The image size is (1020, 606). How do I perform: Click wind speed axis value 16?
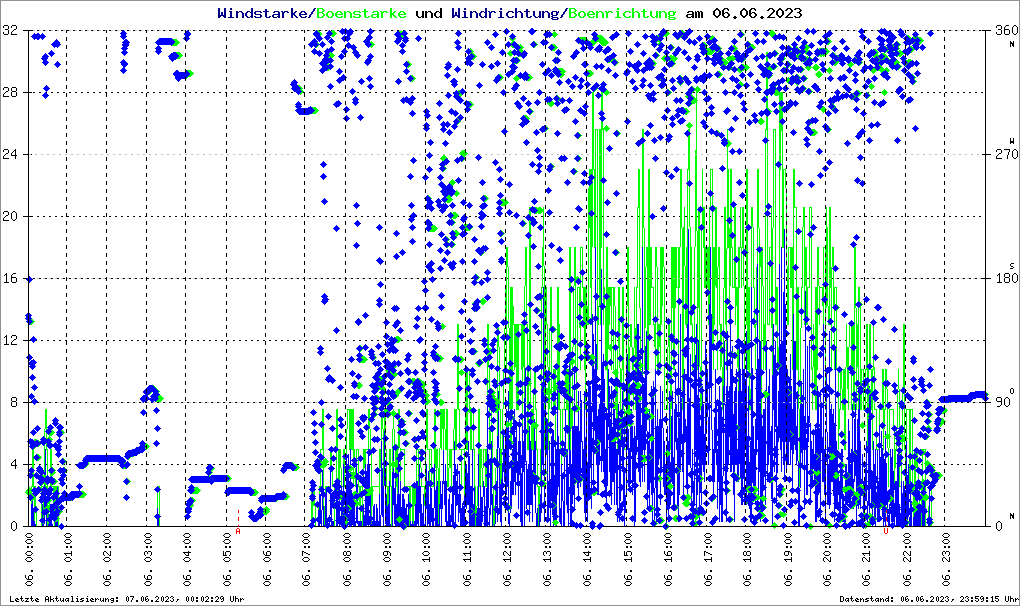[x=10, y=278]
